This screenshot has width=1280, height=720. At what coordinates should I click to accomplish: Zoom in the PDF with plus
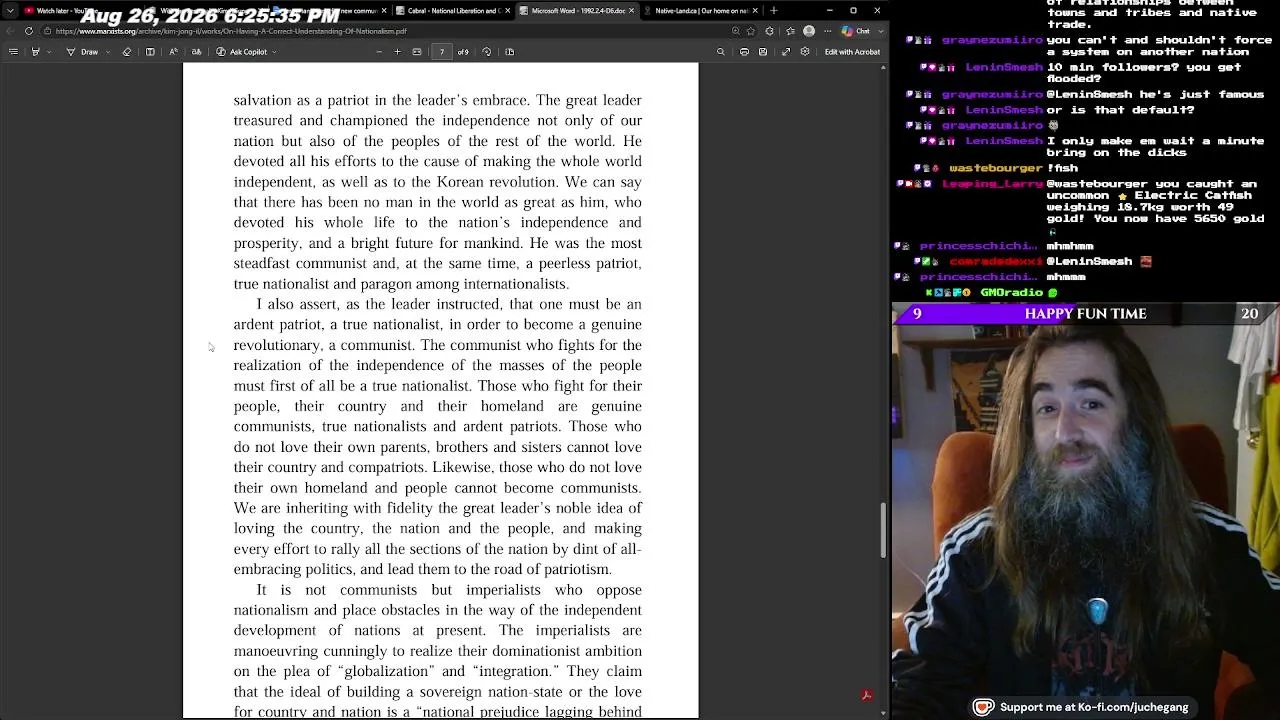pyautogui.click(x=397, y=52)
